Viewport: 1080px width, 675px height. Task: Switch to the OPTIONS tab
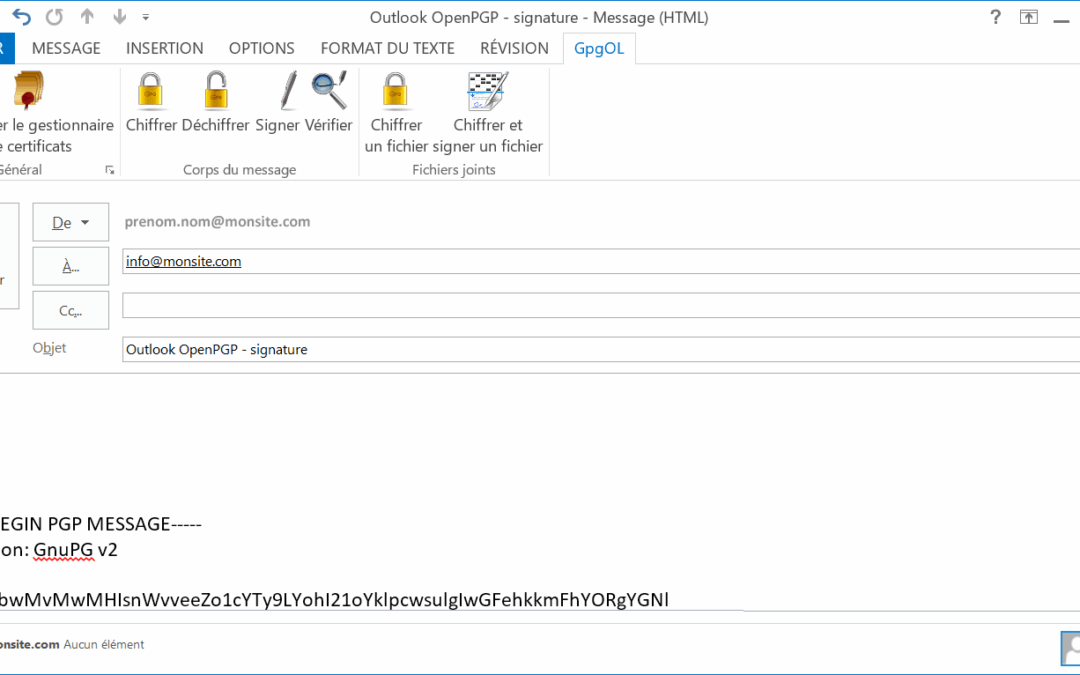(x=262, y=48)
